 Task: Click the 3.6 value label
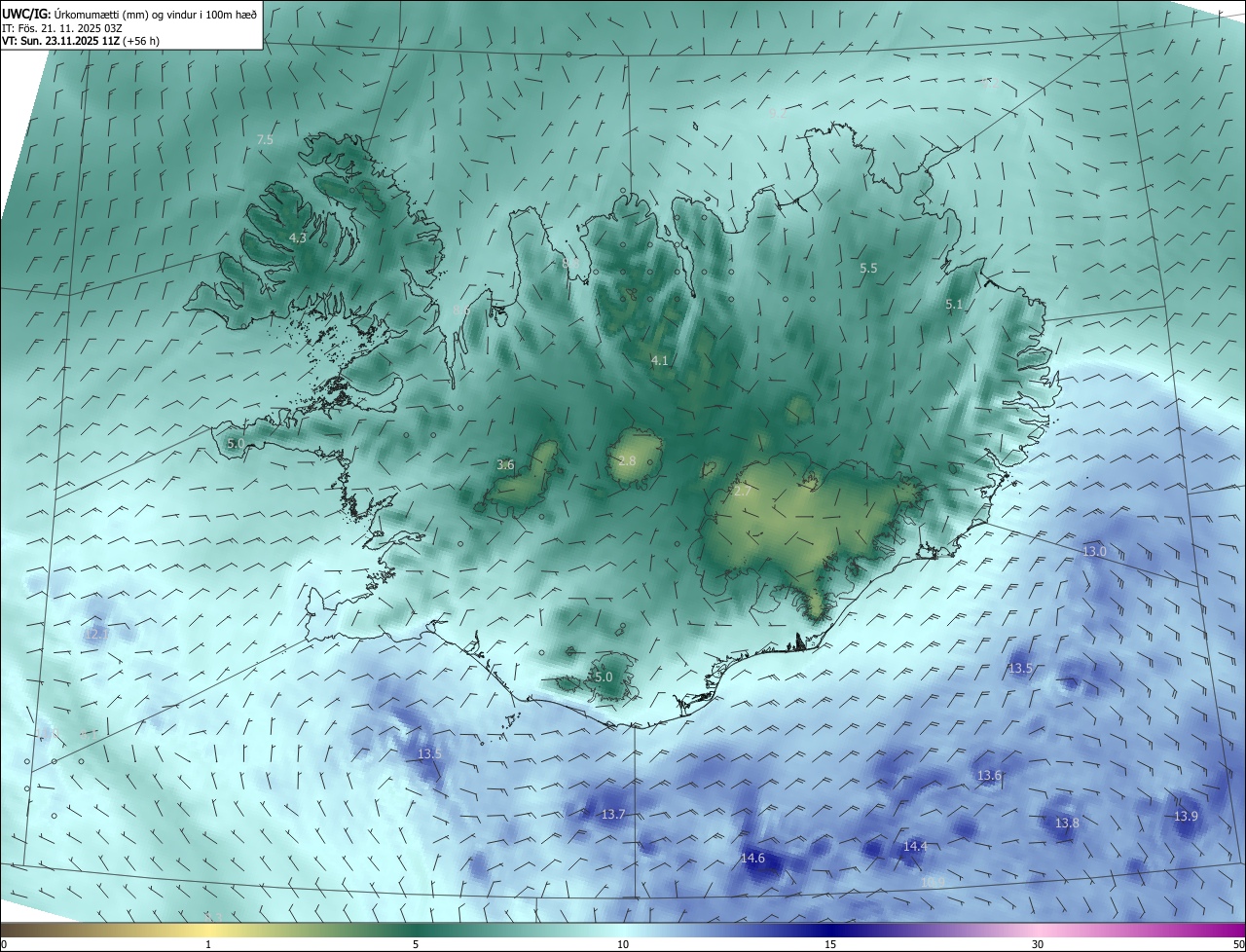[x=505, y=465]
